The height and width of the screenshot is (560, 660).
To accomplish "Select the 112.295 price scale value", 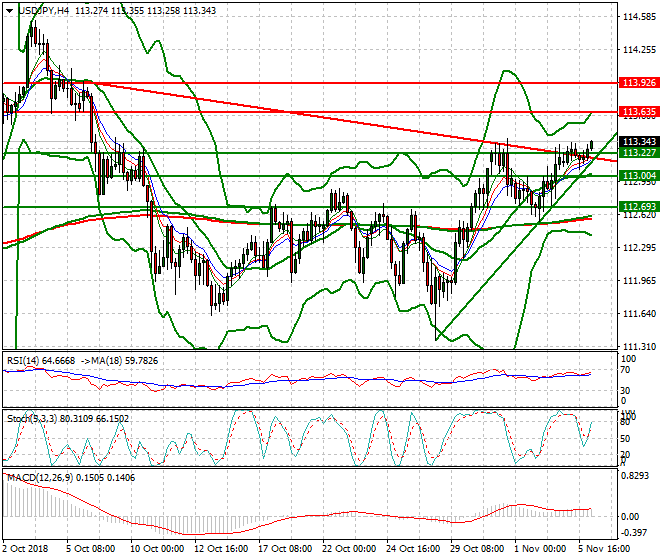I will (639, 248).
